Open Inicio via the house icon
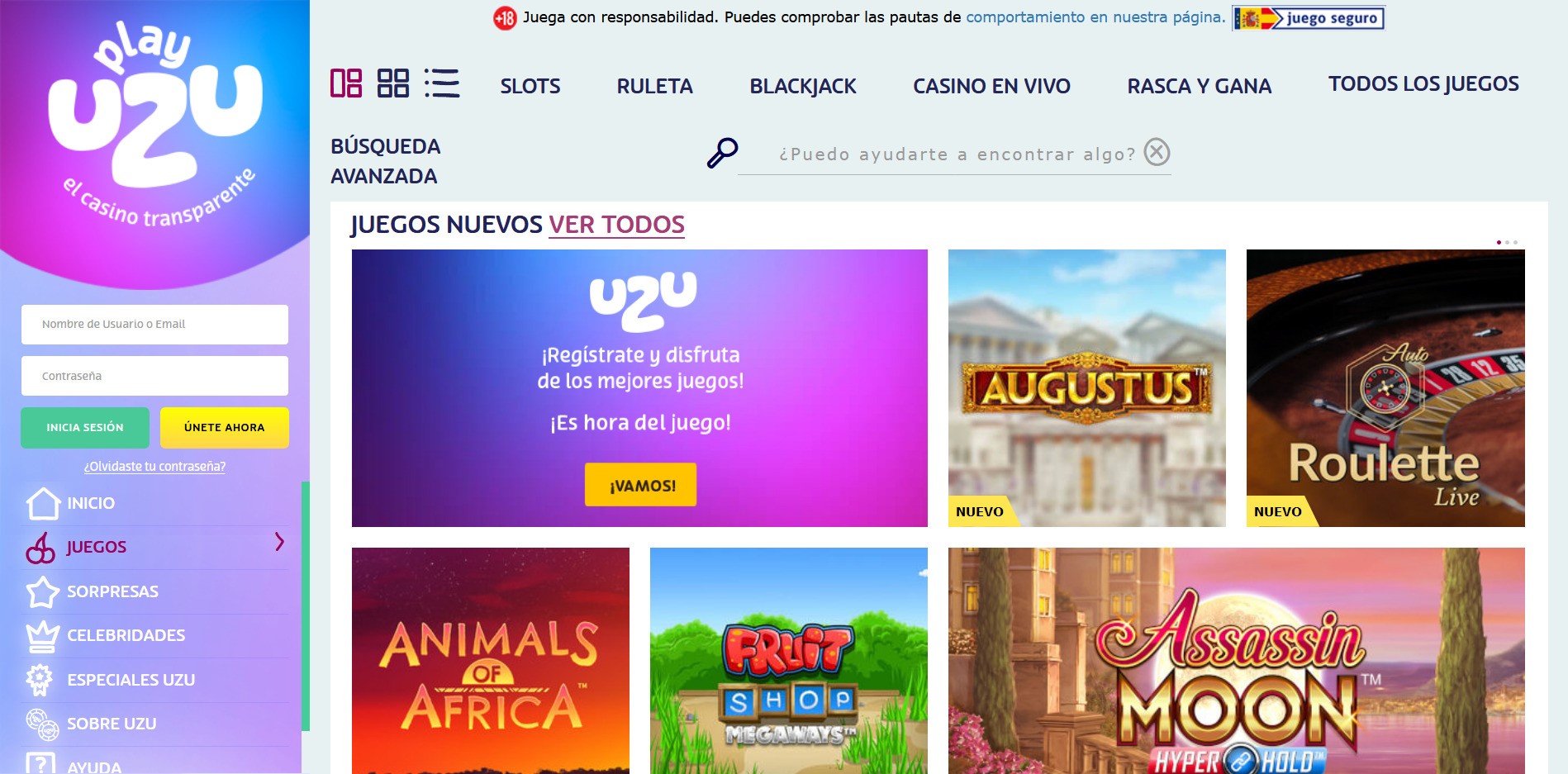Screen dimensions: 1568x774 [43, 503]
